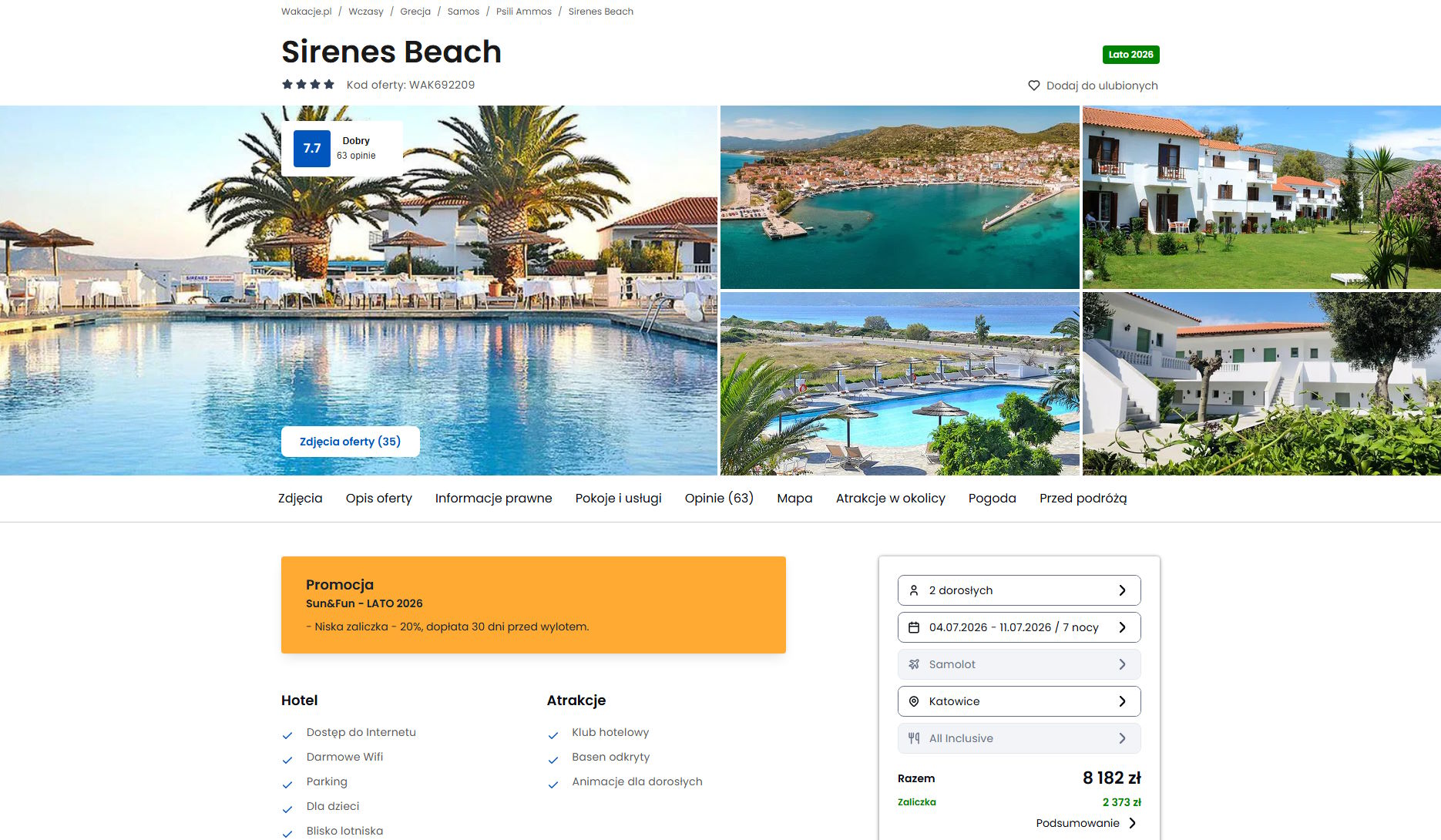Click the cutlery icon beside All Inclusive
Image resolution: width=1441 pixels, height=840 pixels.
[914, 738]
